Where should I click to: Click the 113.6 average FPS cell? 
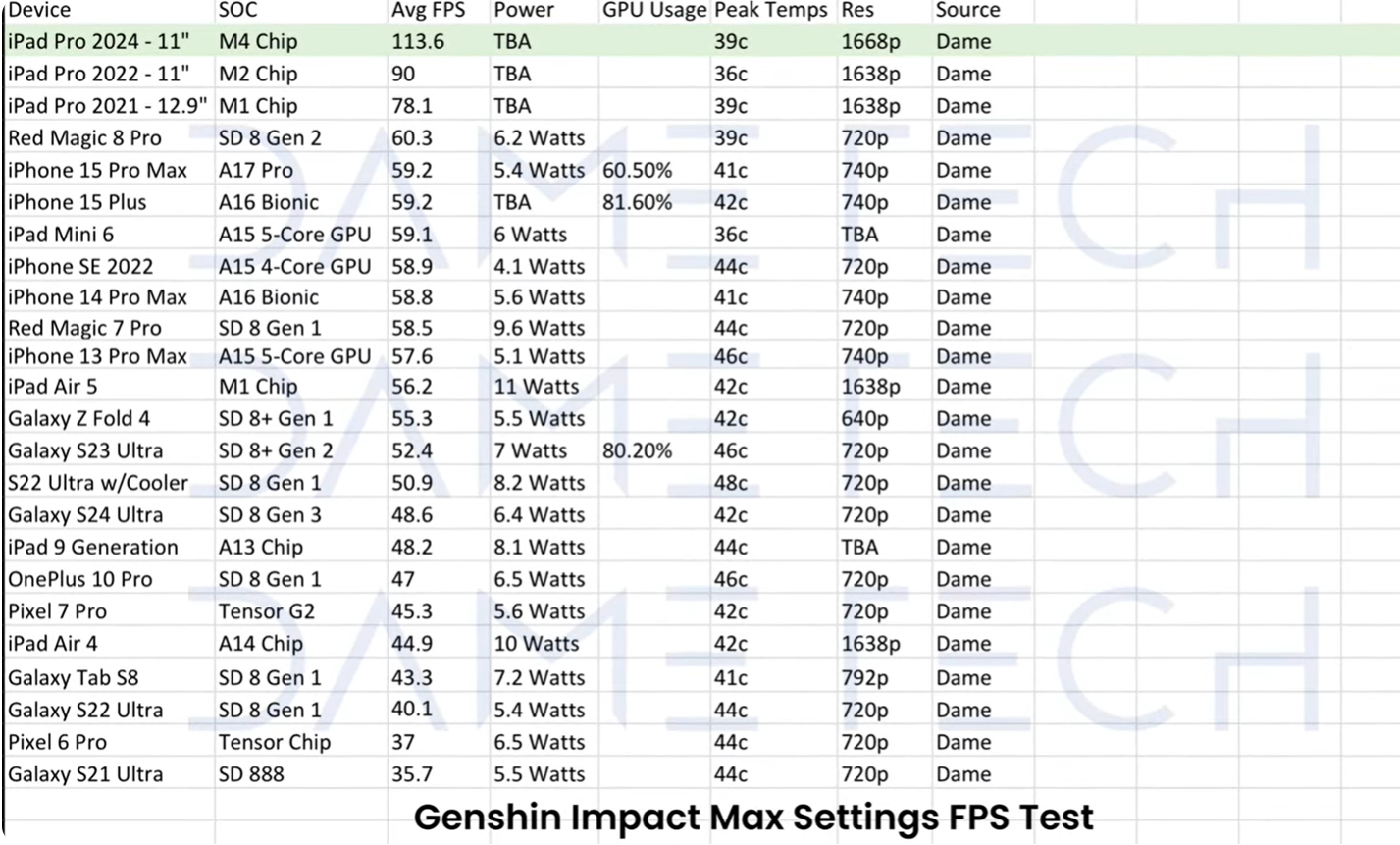click(x=417, y=42)
